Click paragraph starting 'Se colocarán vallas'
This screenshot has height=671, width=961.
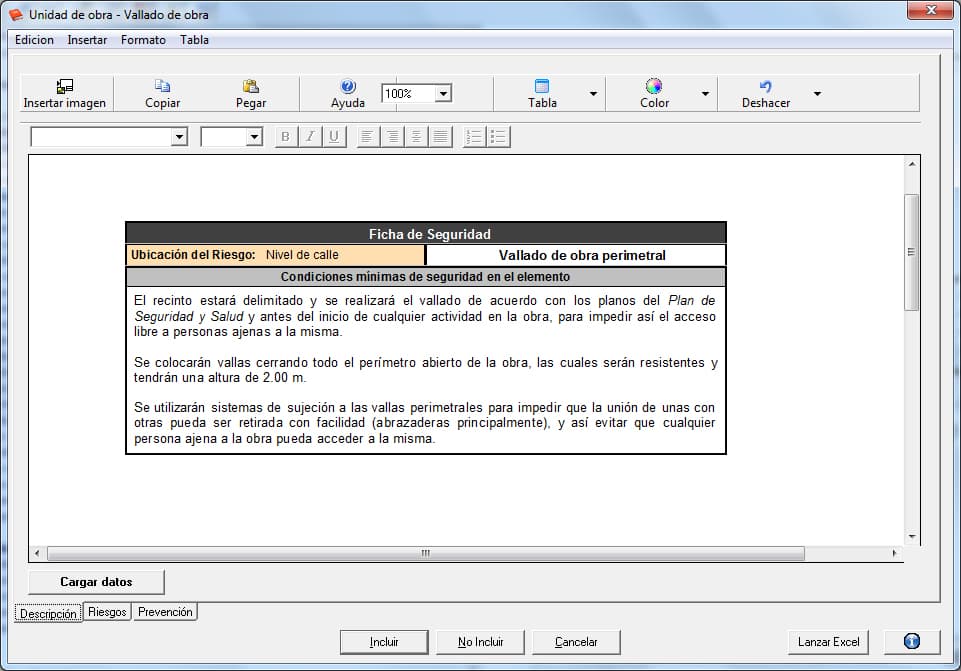tap(425, 370)
